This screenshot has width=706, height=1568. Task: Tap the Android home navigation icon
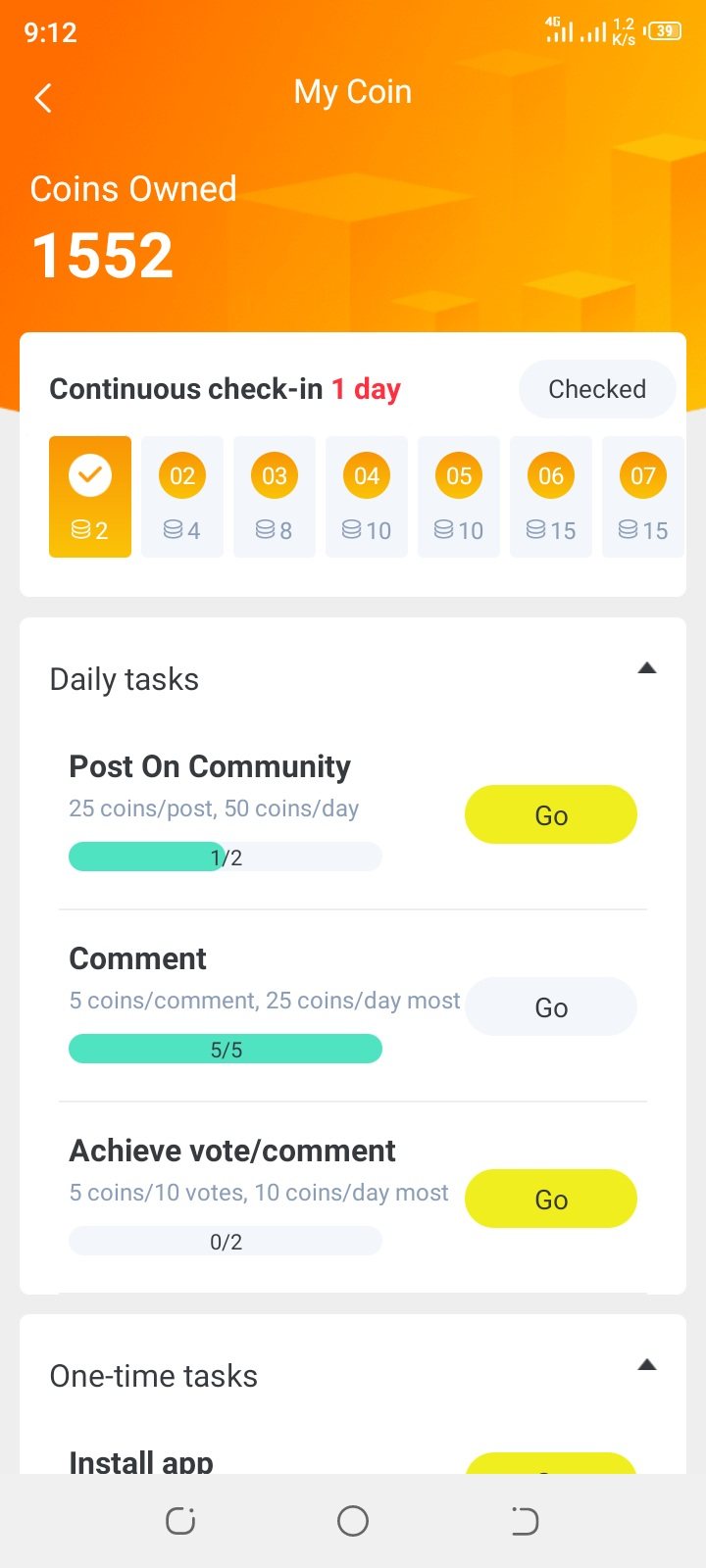point(353,1521)
